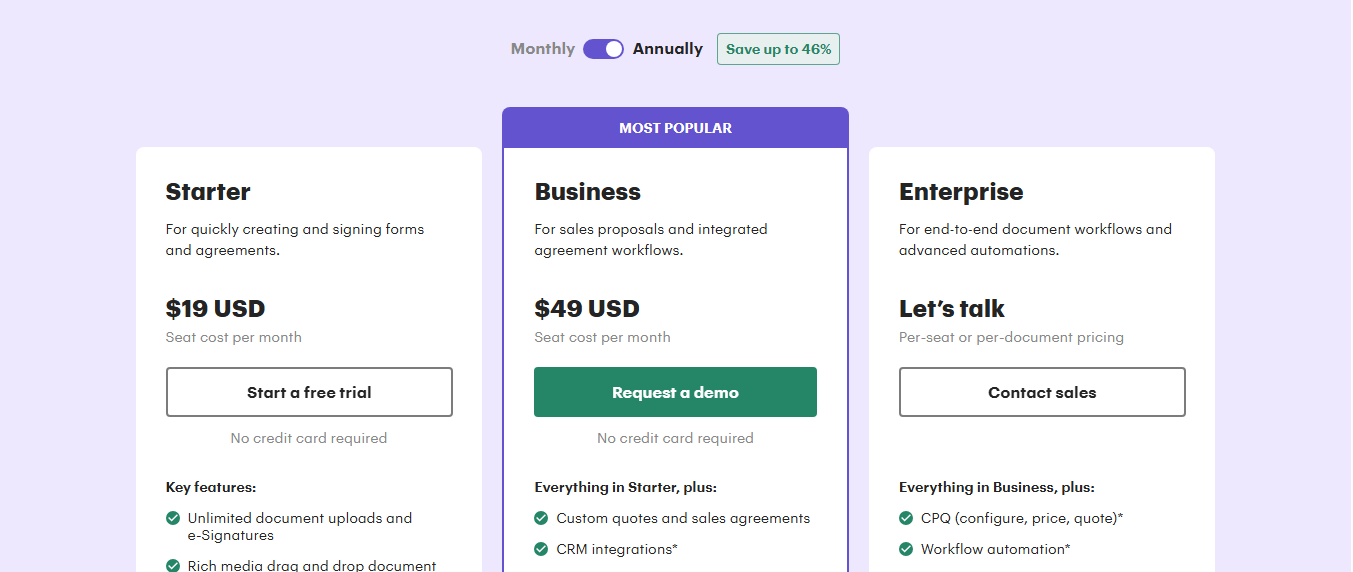
Task: Click checkmark icon beside Workflow automation
Action: coord(906,549)
